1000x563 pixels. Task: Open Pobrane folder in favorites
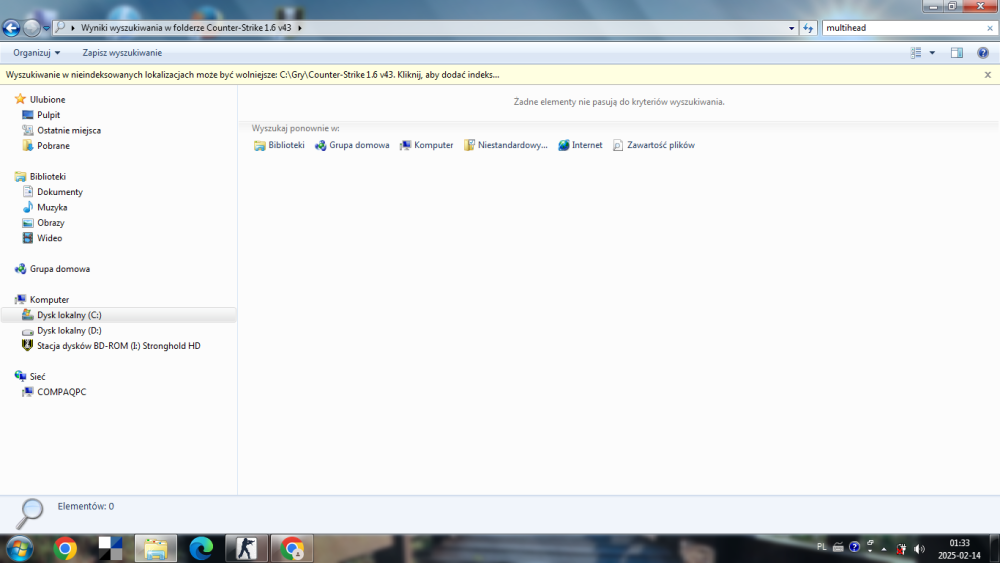pos(53,146)
